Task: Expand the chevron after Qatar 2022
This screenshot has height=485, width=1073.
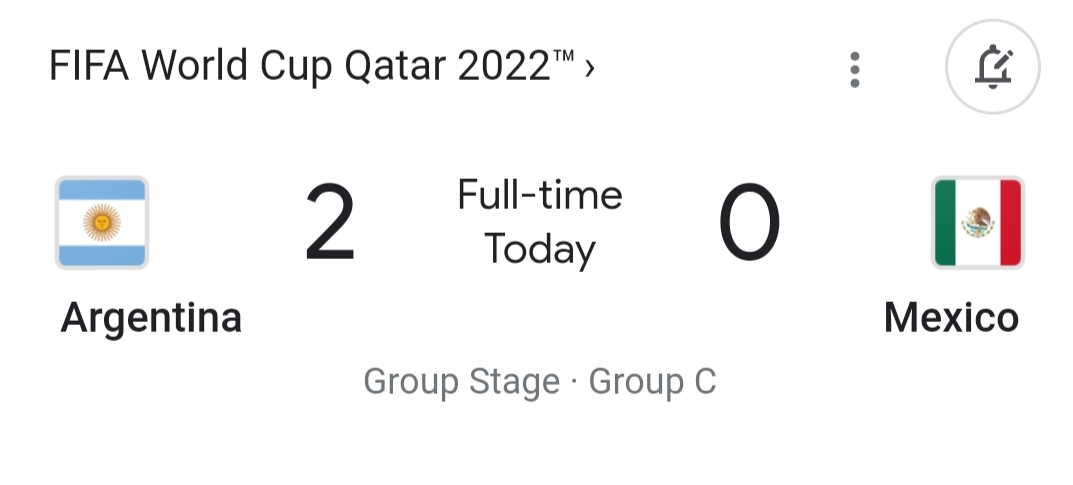Action: pos(589,68)
